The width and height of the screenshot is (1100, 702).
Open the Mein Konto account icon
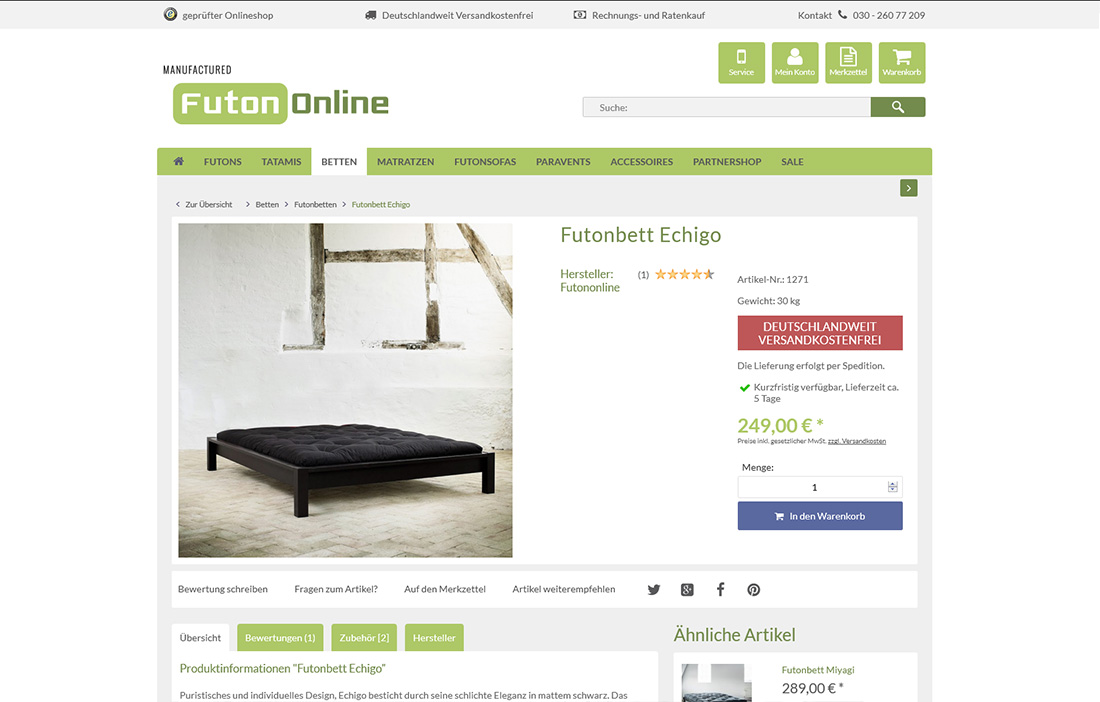click(x=795, y=62)
